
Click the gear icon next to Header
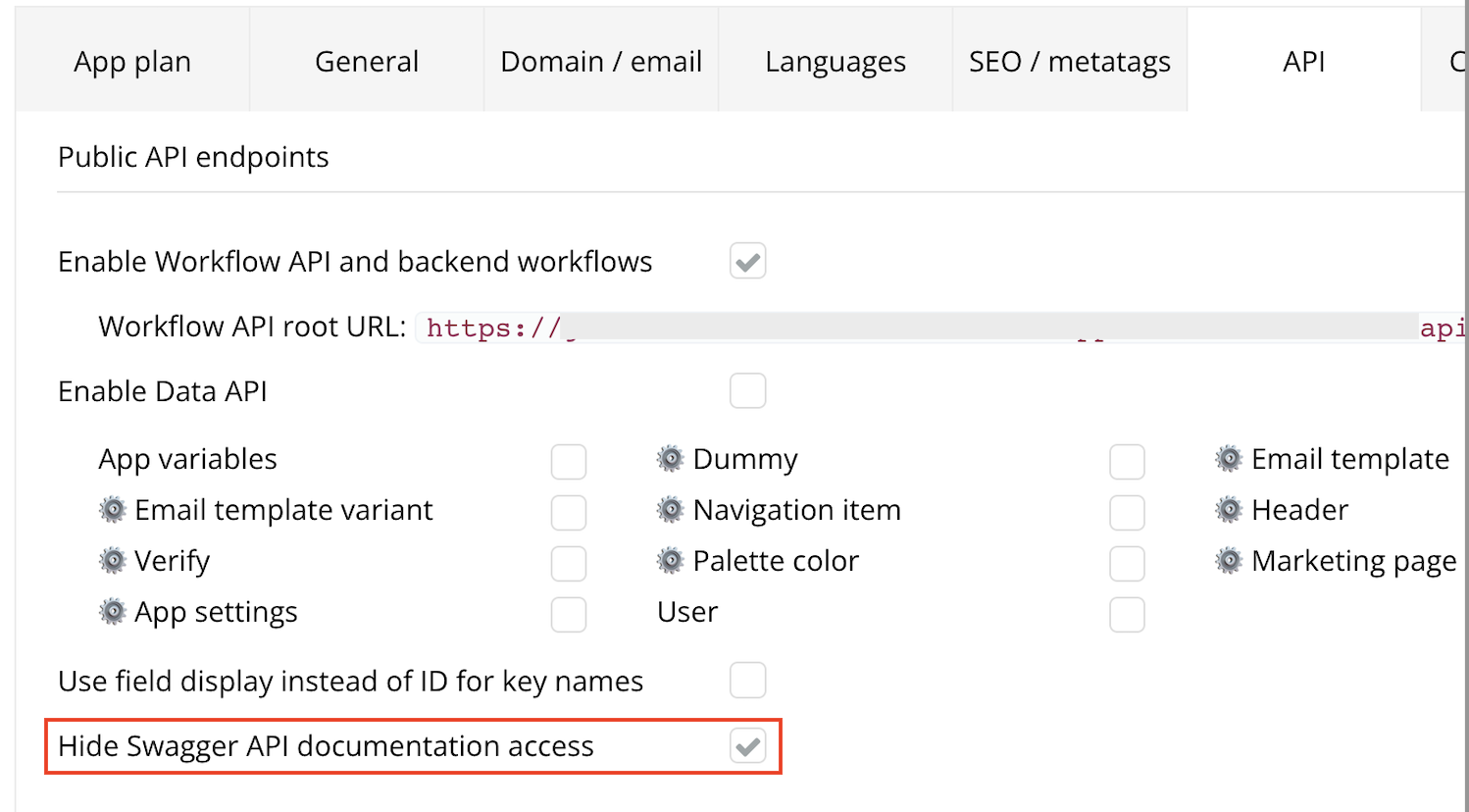pyautogui.click(x=1228, y=510)
